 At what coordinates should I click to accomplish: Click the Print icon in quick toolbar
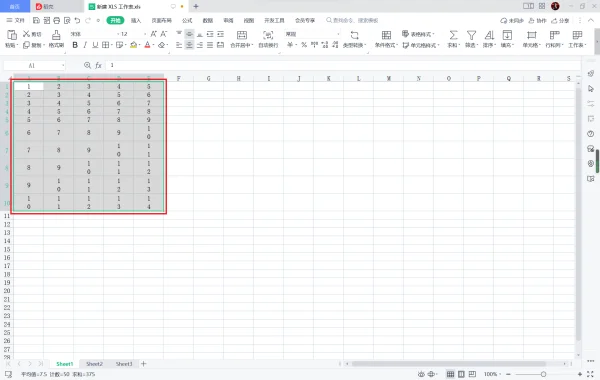tap(57, 20)
